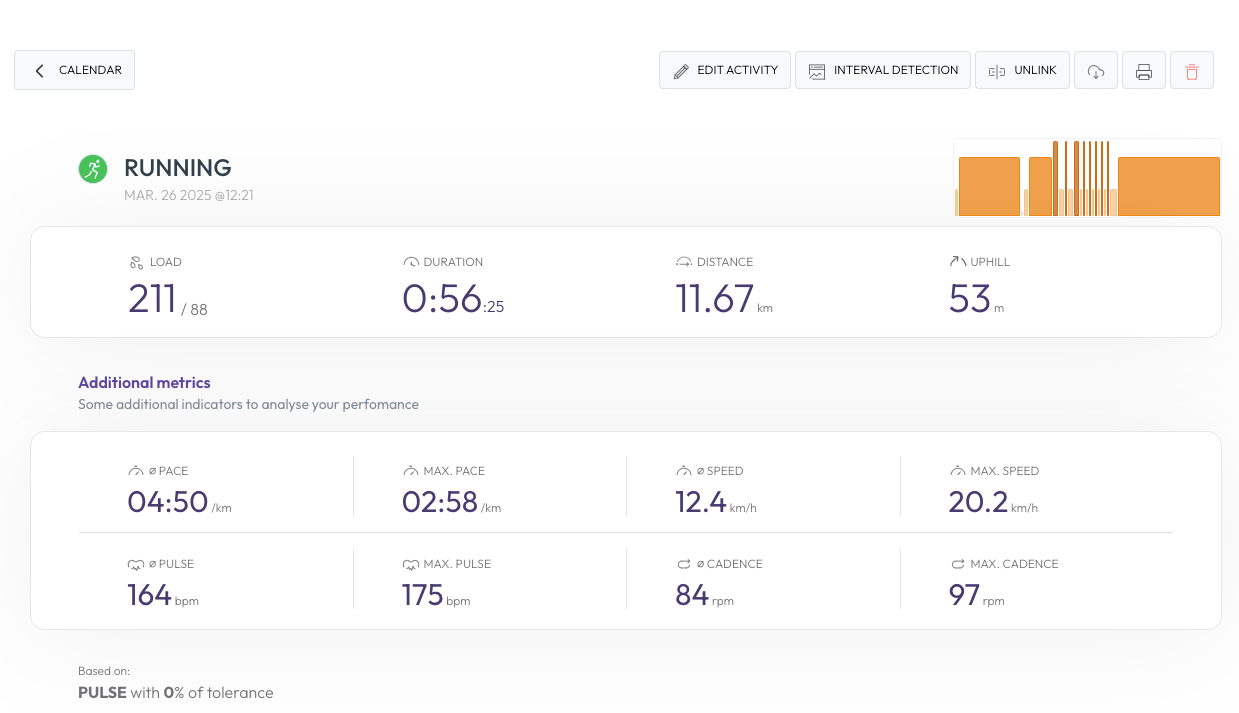
Task: Click the Unlink button
Action: [x=1022, y=70]
